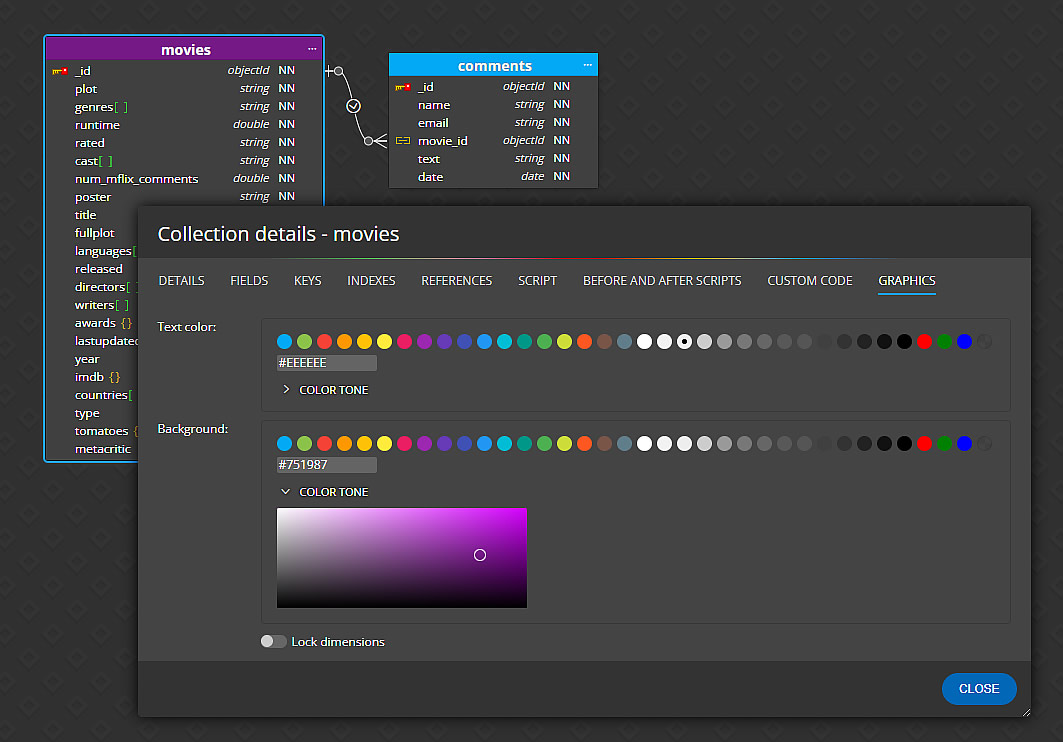Select the transparent swatch in Text color row
Viewport: 1063px width, 742px height.
[984, 342]
